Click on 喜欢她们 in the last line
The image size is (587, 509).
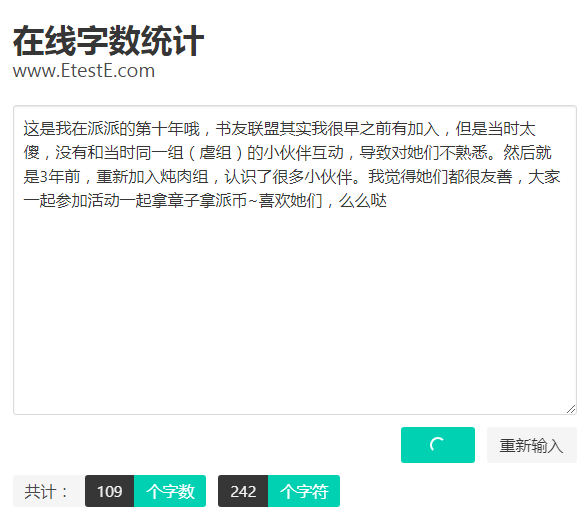(x=291, y=201)
